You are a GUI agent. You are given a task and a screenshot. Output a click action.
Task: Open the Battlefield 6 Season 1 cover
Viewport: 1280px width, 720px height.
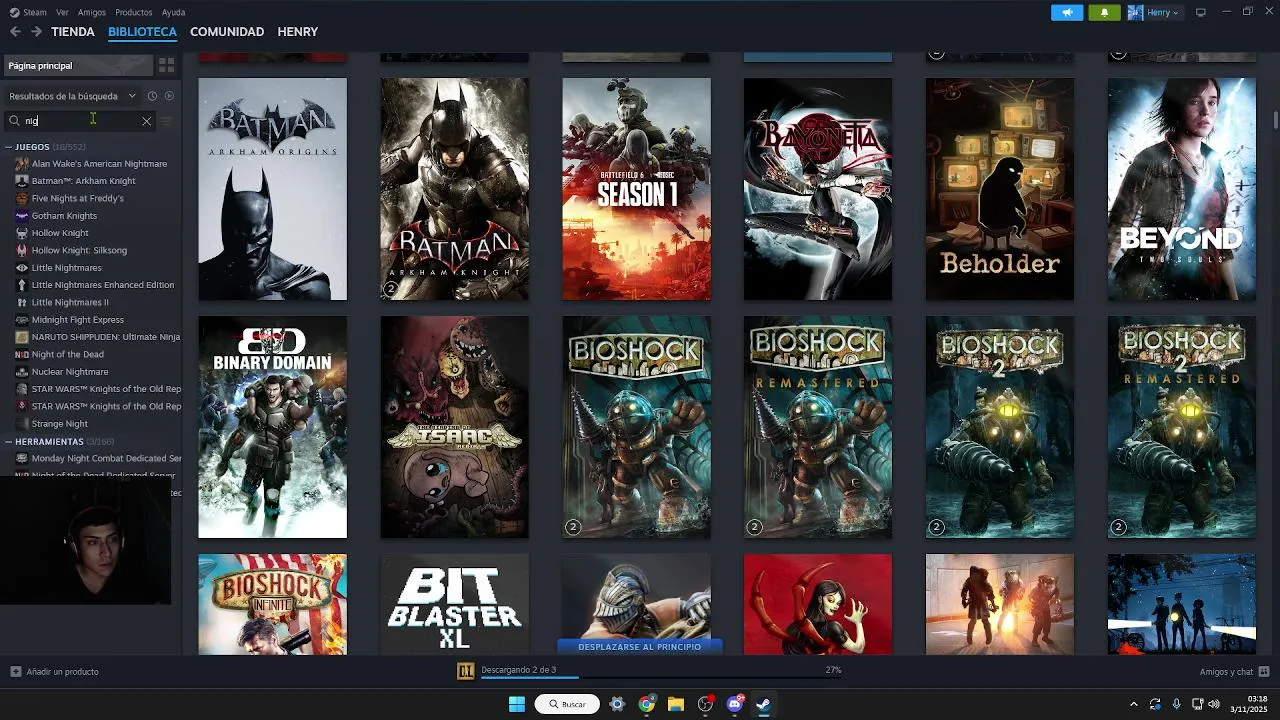coord(636,189)
